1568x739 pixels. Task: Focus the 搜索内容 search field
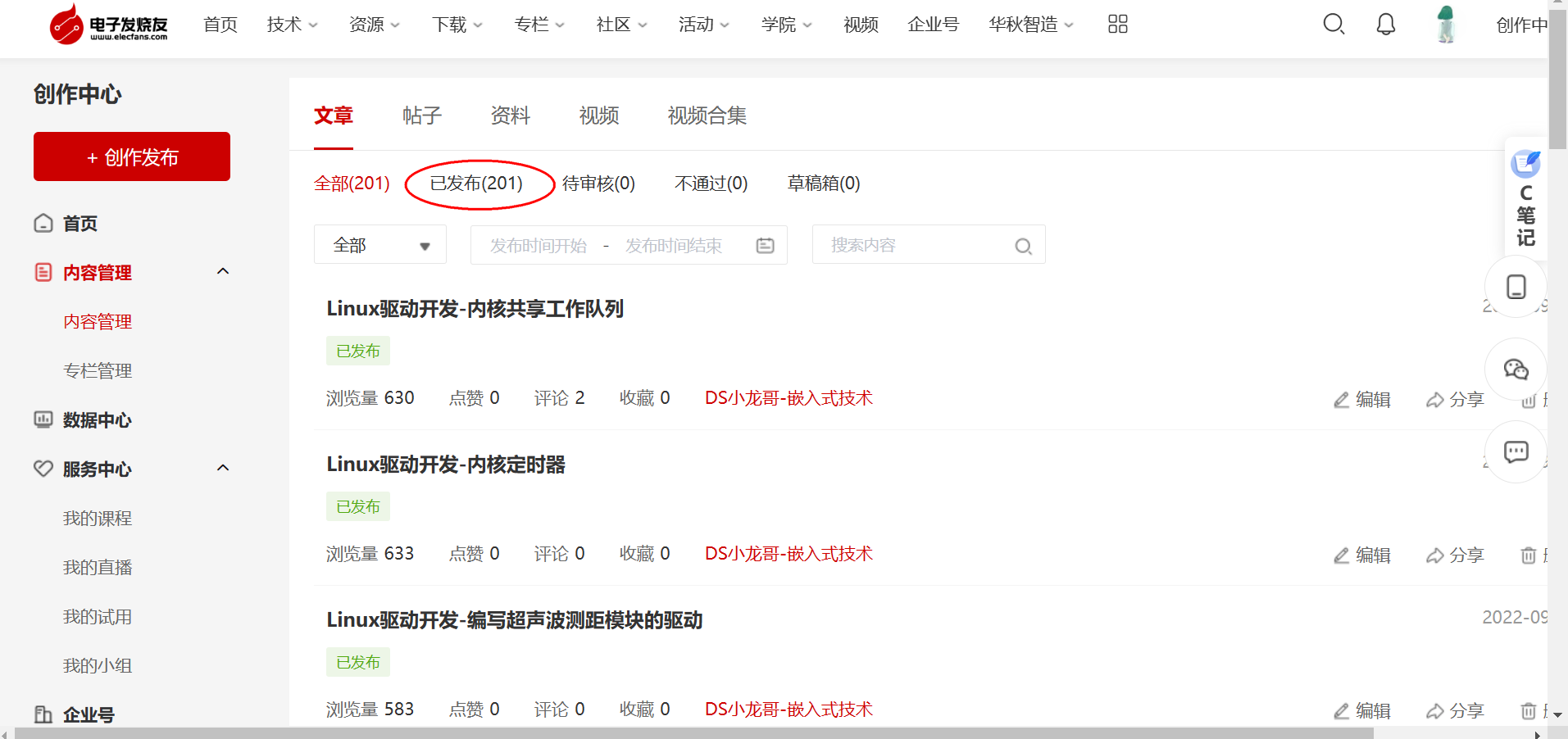[x=929, y=245]
